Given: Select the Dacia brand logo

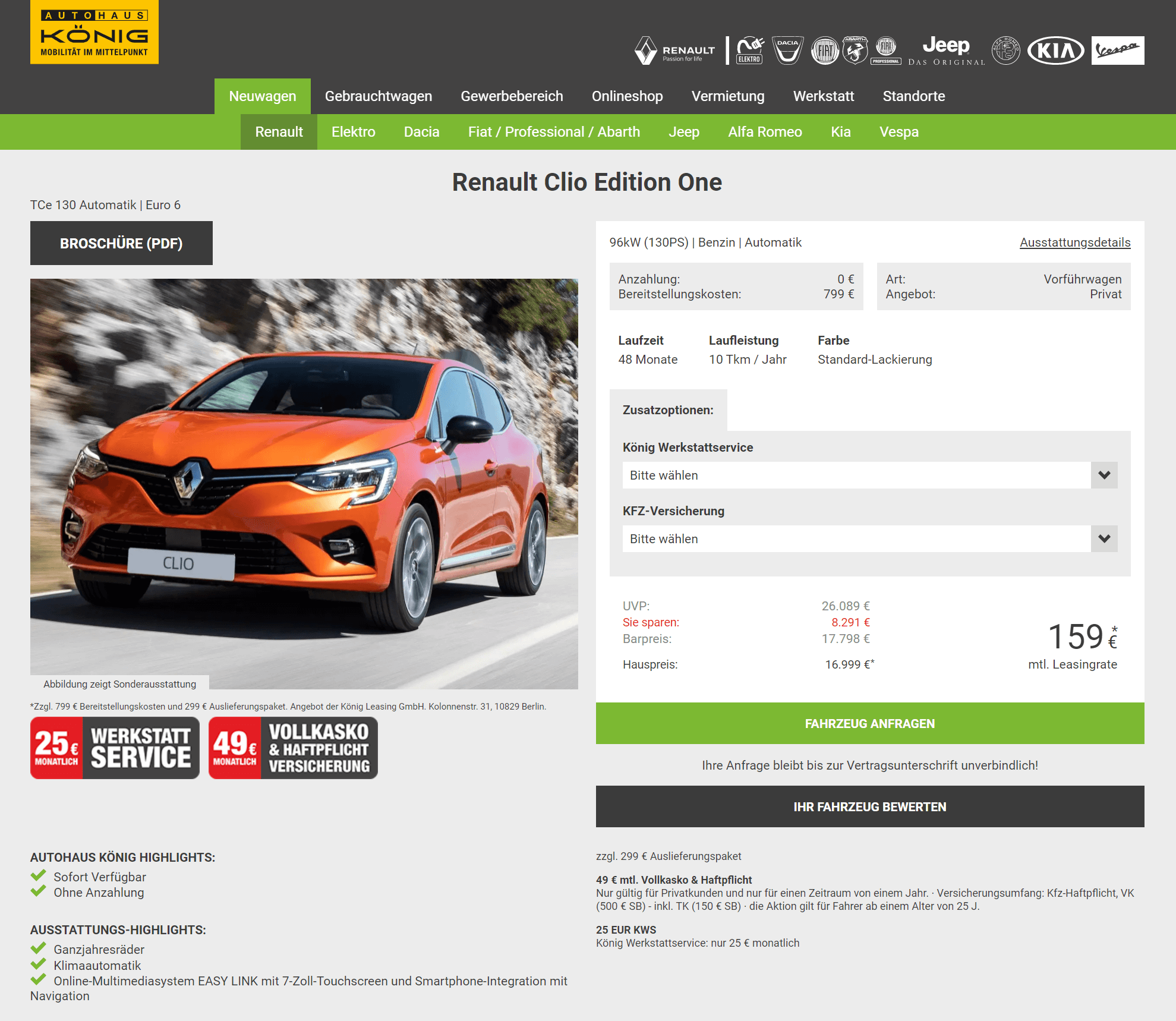Looking at the screenshot, I should [x=787, y=51].
